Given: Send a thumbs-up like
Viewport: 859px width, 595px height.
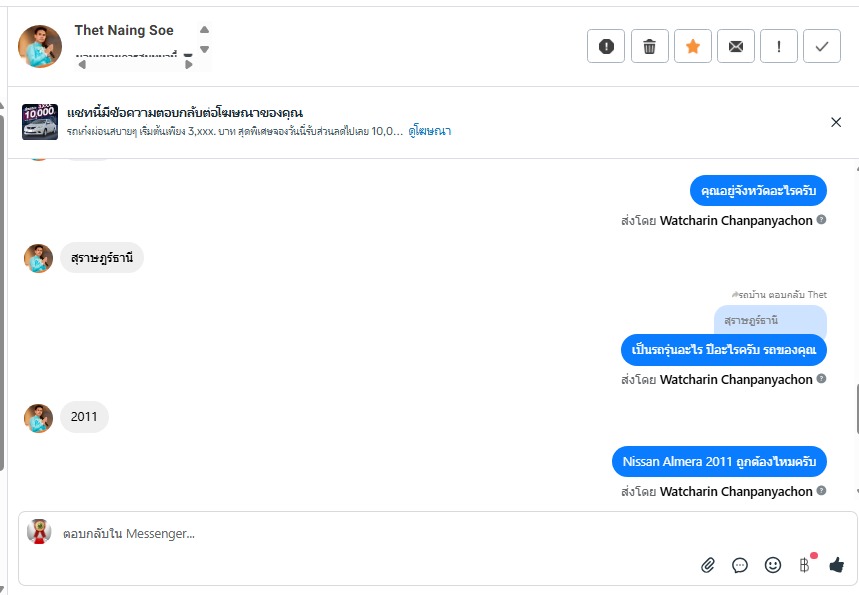Looking at the screenshot, I should point(836,565).
